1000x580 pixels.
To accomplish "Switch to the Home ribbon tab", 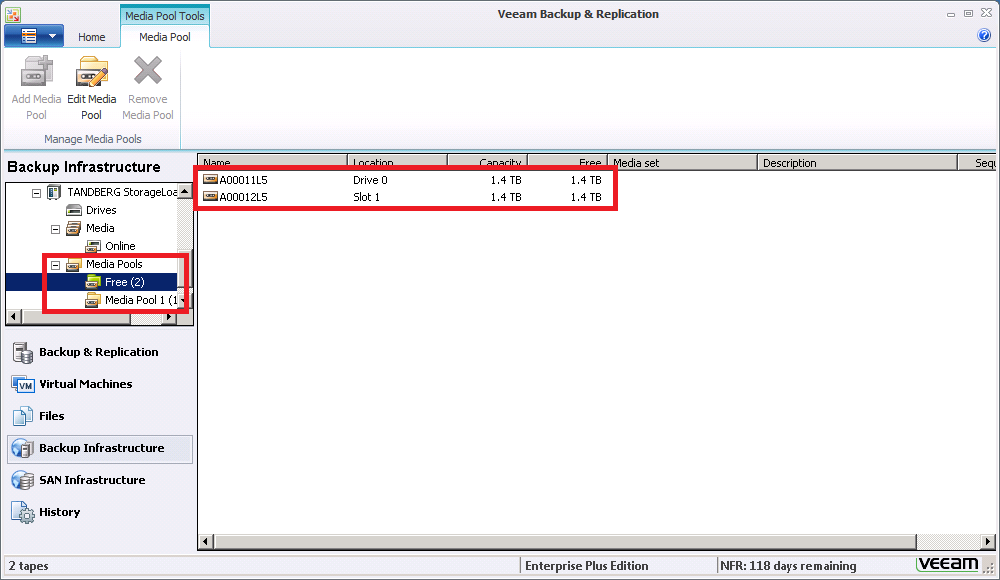I will [x=92, y=37].
